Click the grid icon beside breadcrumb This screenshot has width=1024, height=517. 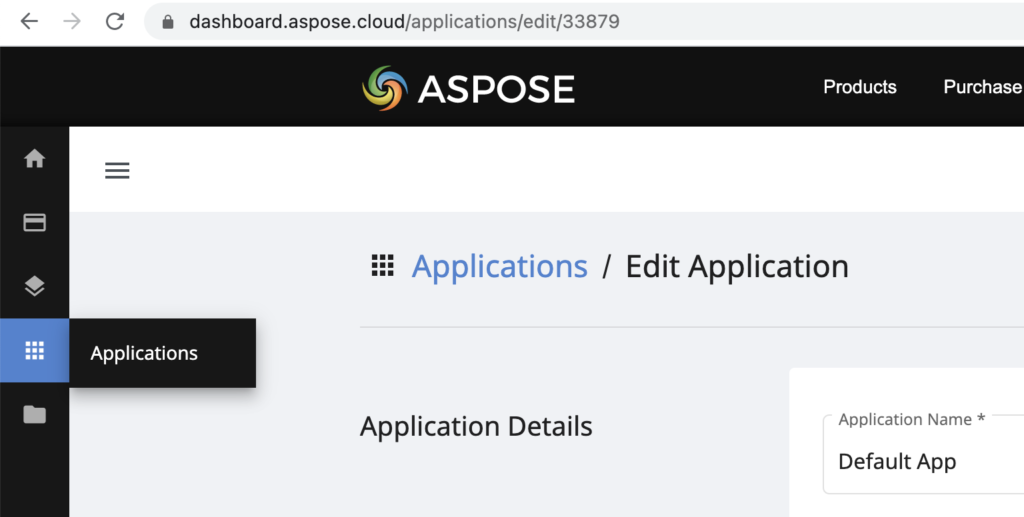click(382, 266)
